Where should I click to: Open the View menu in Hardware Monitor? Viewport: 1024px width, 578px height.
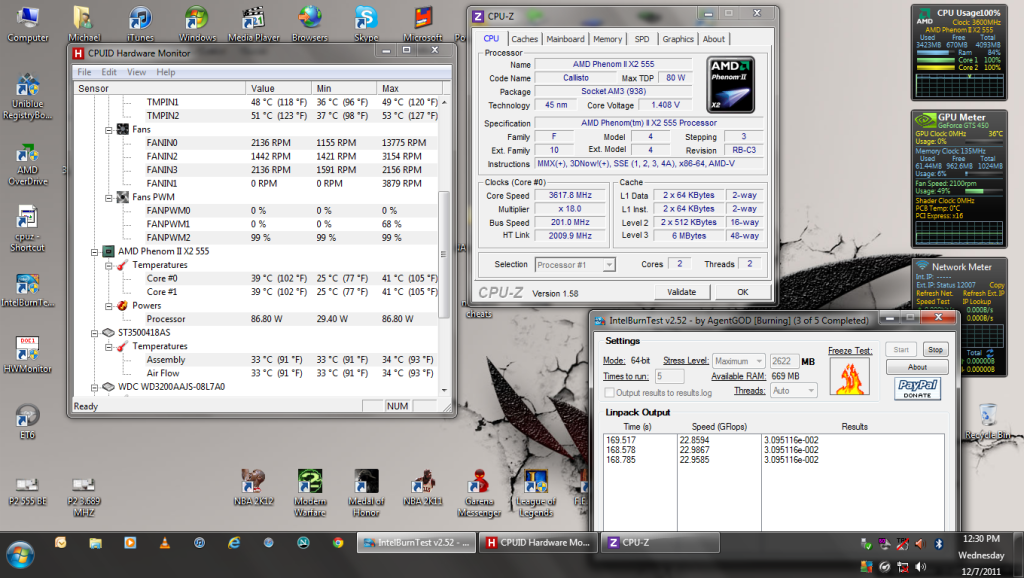[x=136, y=72]
